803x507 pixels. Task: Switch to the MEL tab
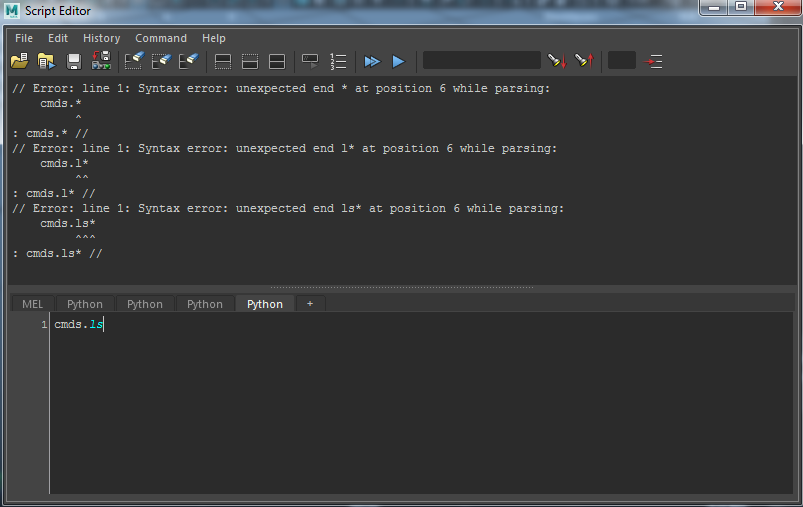click(33, 304)
